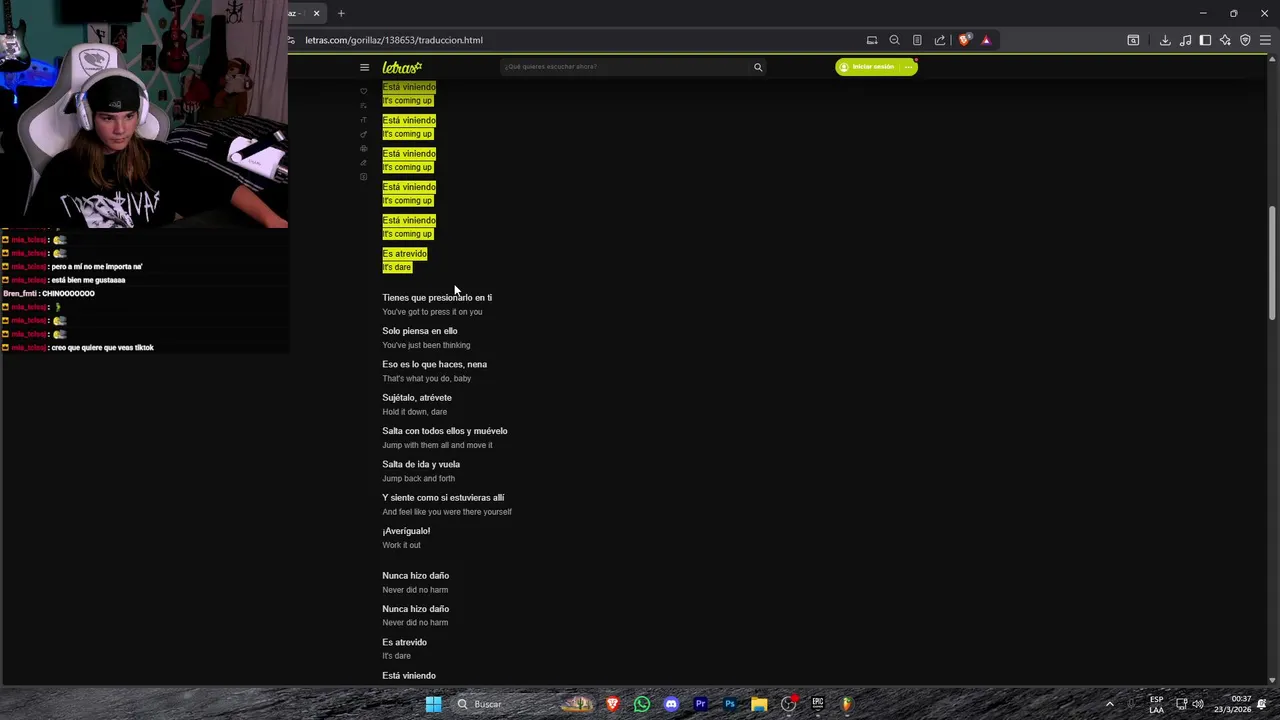Click the Letras logo
The width and height of the screenshot is (1280, 720).
tap(402, 67)
